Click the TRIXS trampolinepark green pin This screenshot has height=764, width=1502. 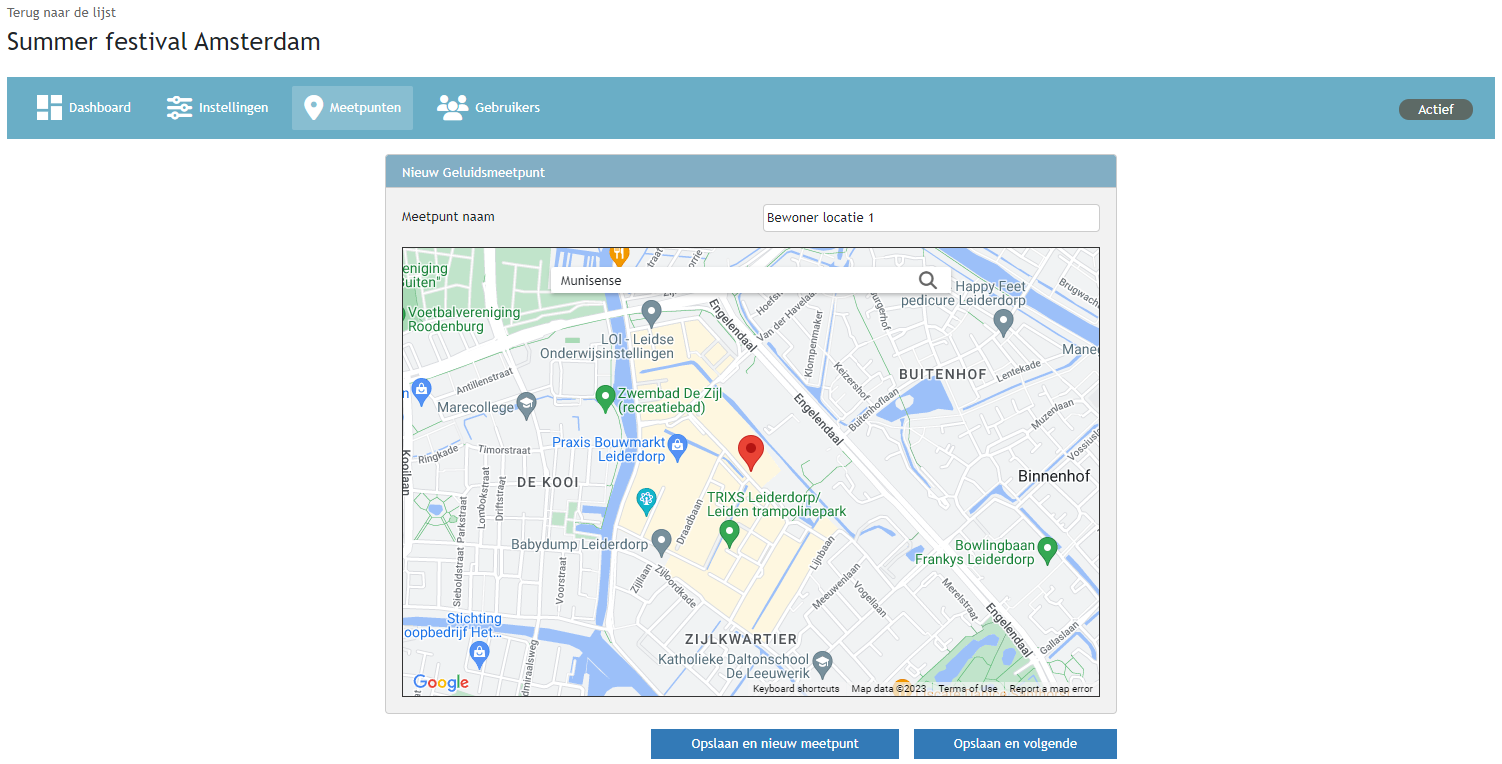(x=730, y=534)
